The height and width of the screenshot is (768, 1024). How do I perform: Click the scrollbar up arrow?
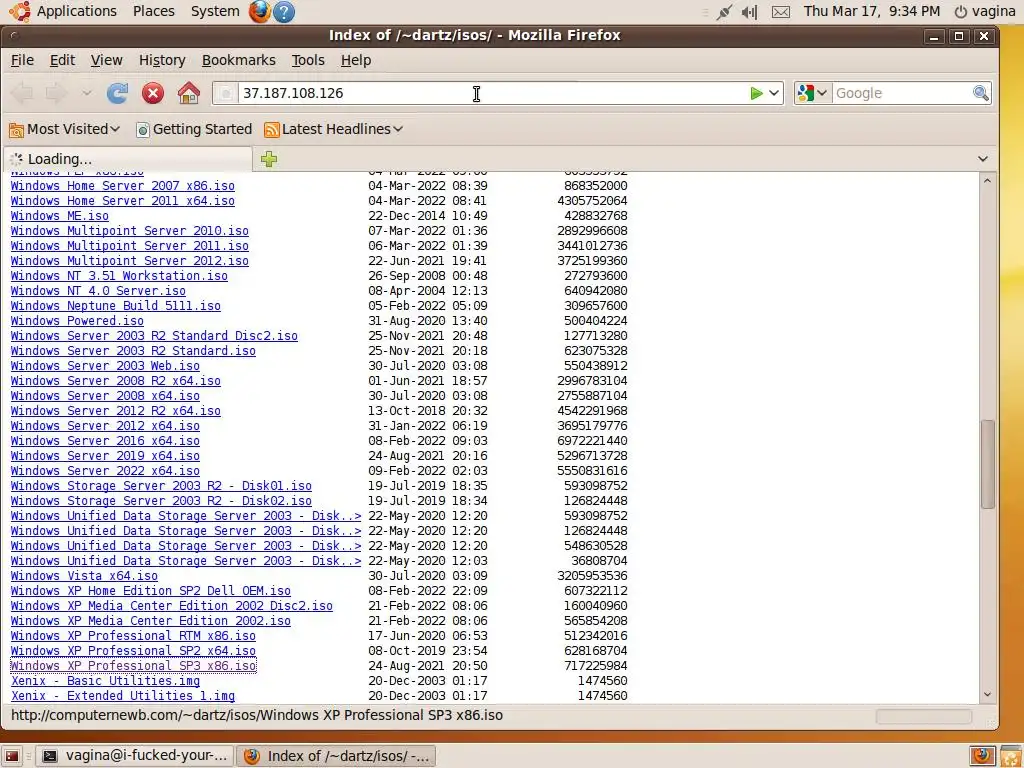tap(987, 180)
